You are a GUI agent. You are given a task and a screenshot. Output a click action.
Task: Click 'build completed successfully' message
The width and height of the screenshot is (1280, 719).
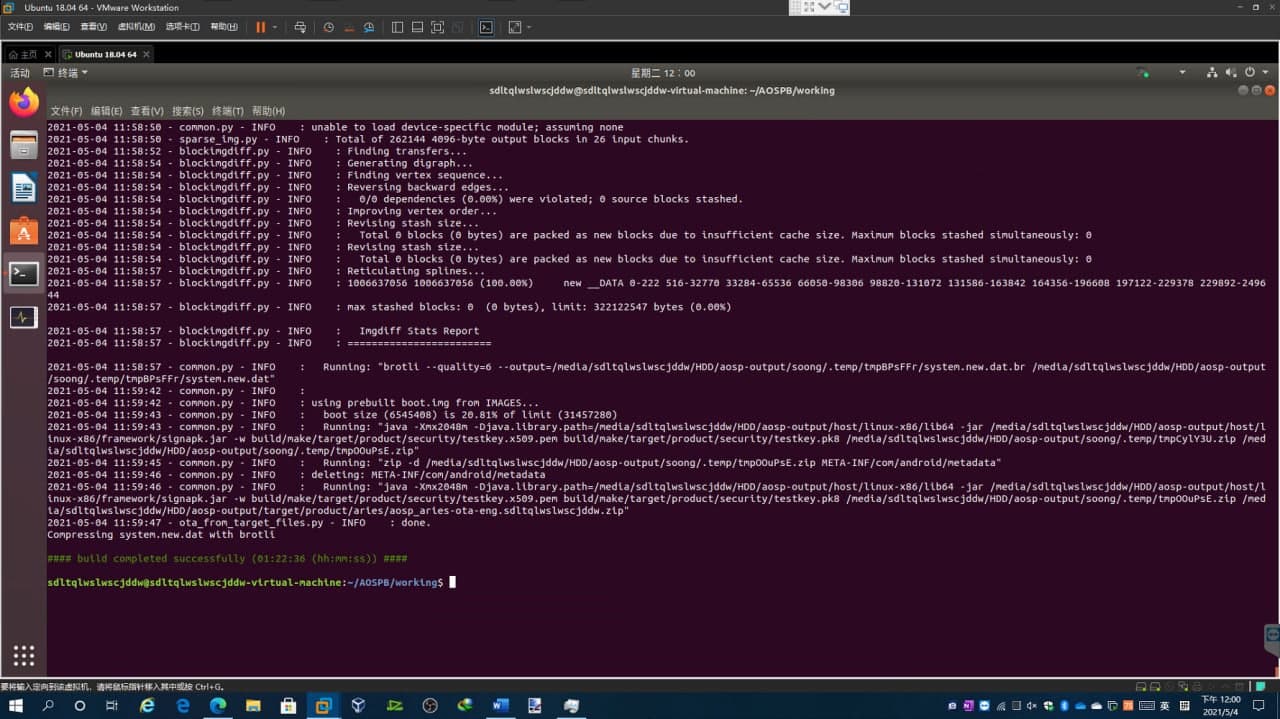227,558
